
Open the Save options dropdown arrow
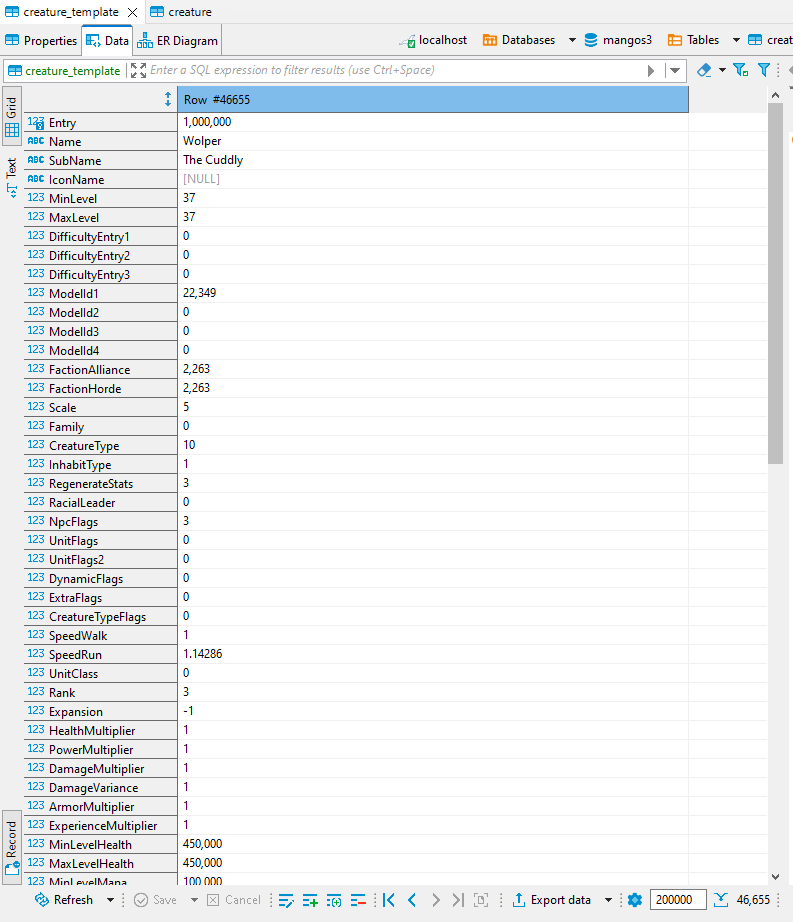pyautogui.click(x=194, y=900)
